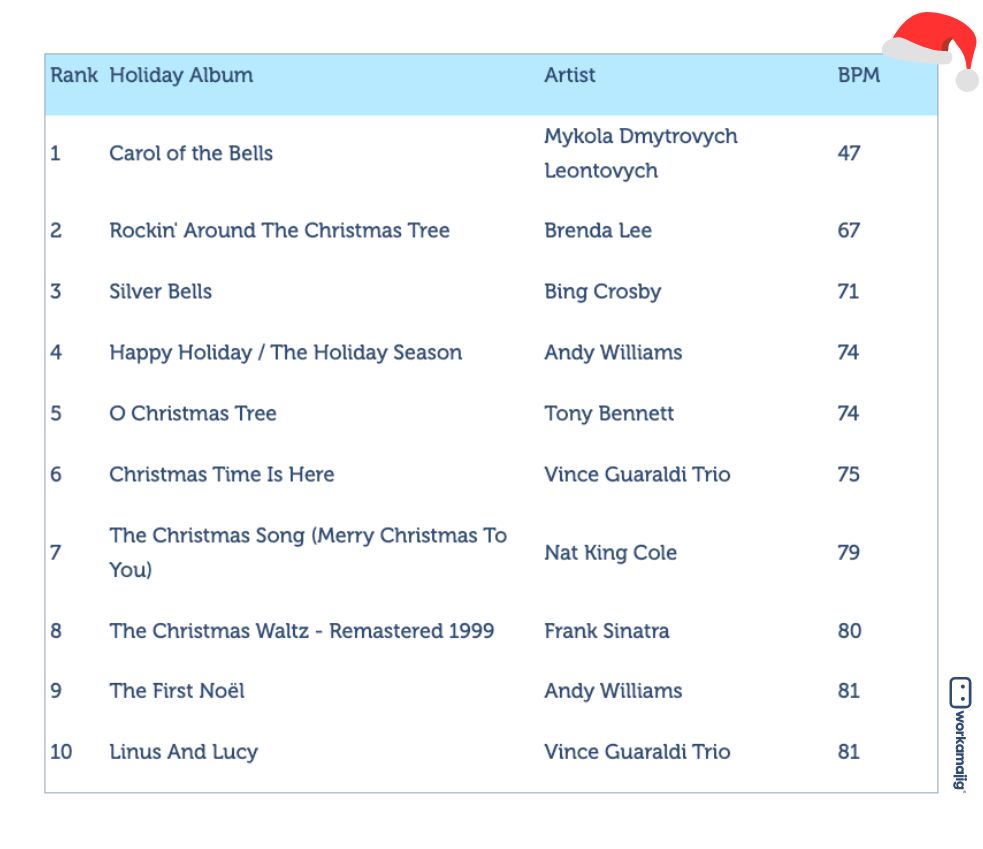Select The First Noël title

click(x=177, y=690)
